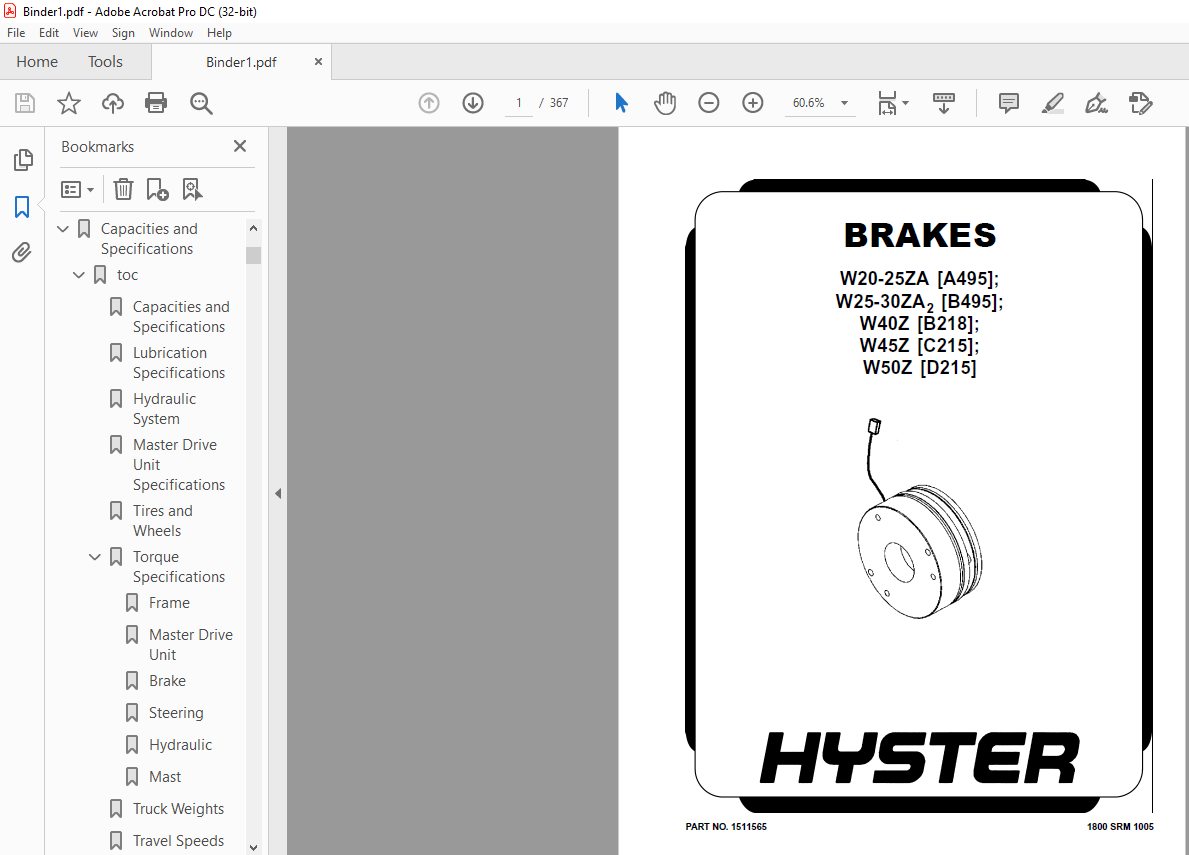
Task: Open the Find text magnifier tool
Action: 201,103
